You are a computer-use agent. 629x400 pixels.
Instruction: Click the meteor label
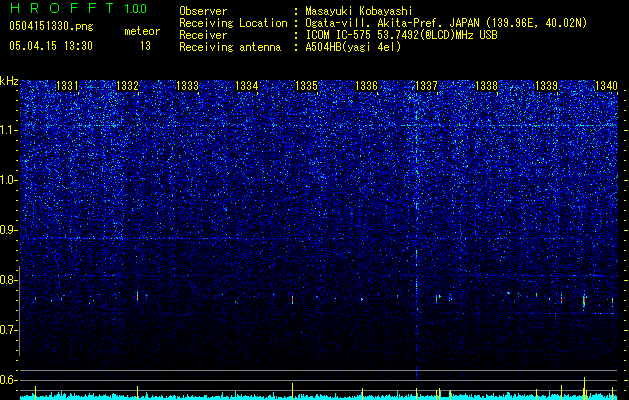pyautogui.click(x=142, y=31)
